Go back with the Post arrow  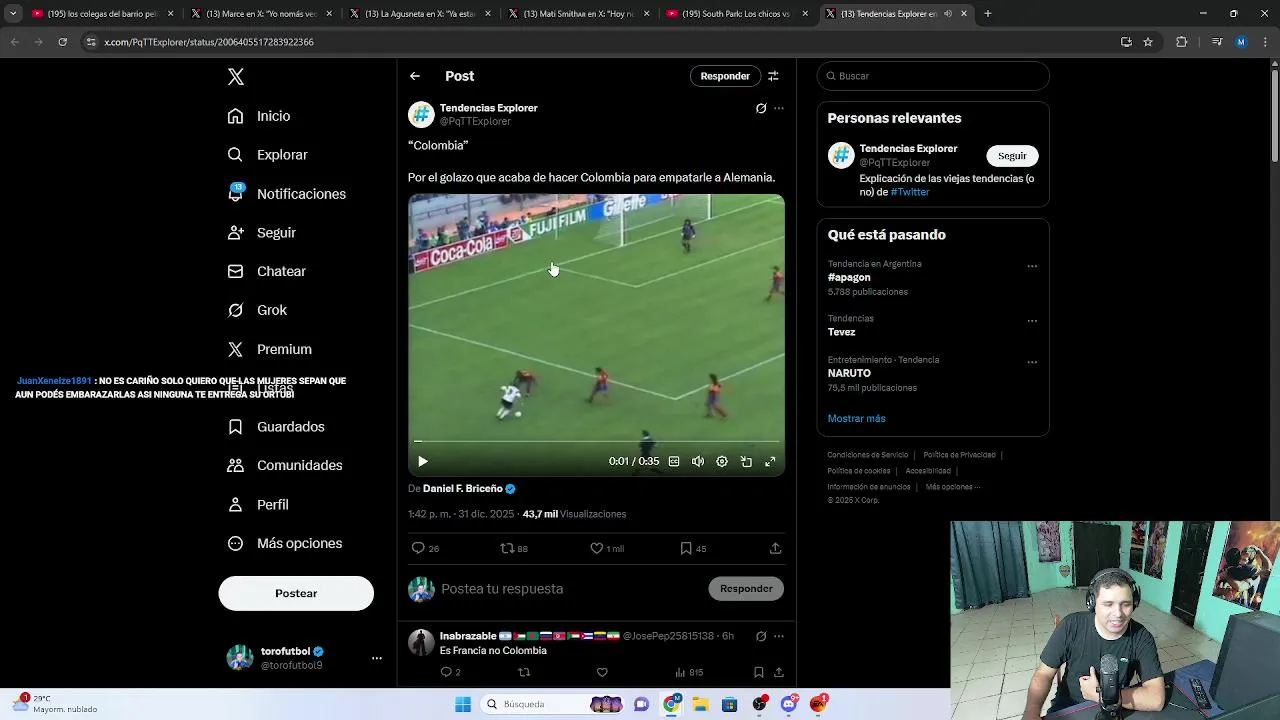pos(415,76)
